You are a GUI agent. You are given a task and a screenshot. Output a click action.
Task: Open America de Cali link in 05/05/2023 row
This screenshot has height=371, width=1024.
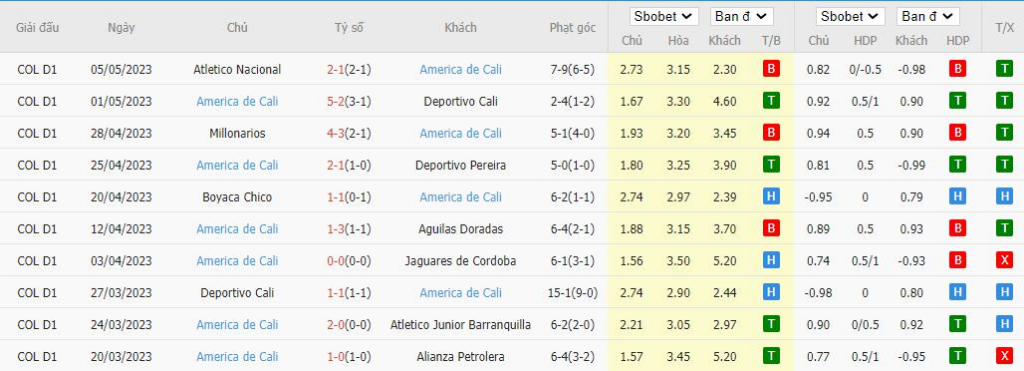460,69
